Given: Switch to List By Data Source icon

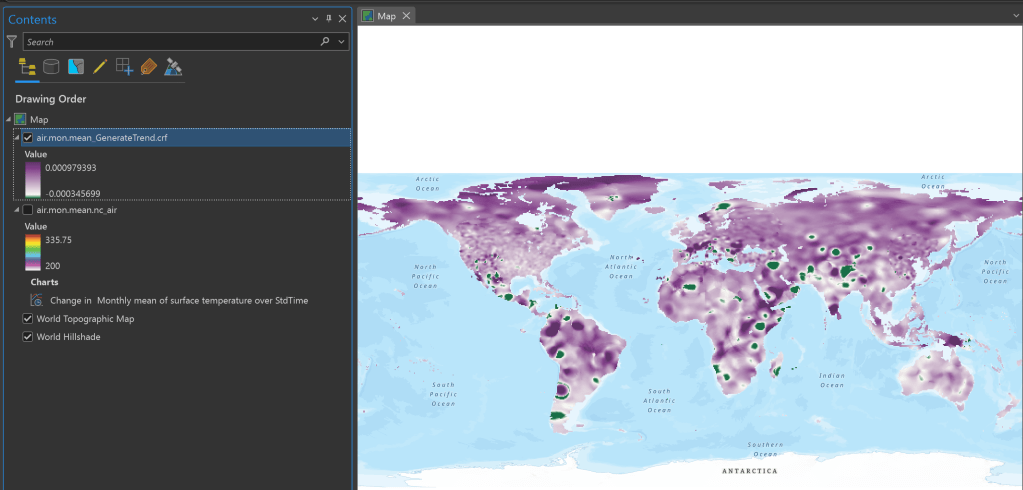Looking at the screenshot, I should pos(51,67).
